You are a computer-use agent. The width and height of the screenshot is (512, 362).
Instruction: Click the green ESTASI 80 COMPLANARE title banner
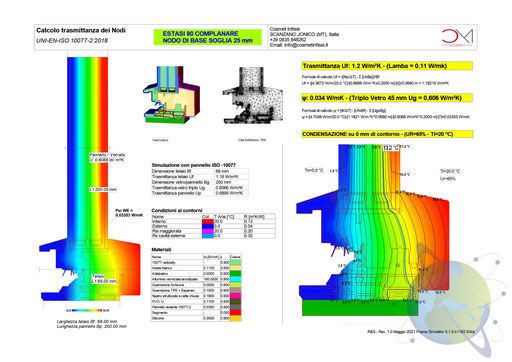pyautogui.click(x=207, y=37)
